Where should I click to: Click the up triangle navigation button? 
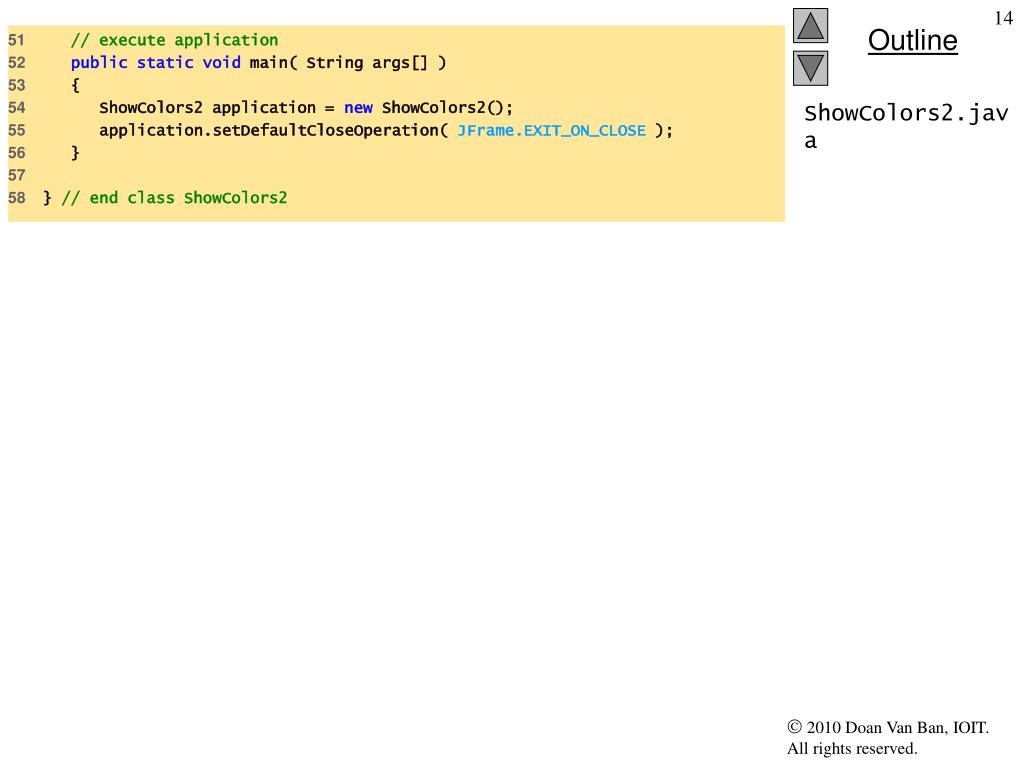click(810, 26)
